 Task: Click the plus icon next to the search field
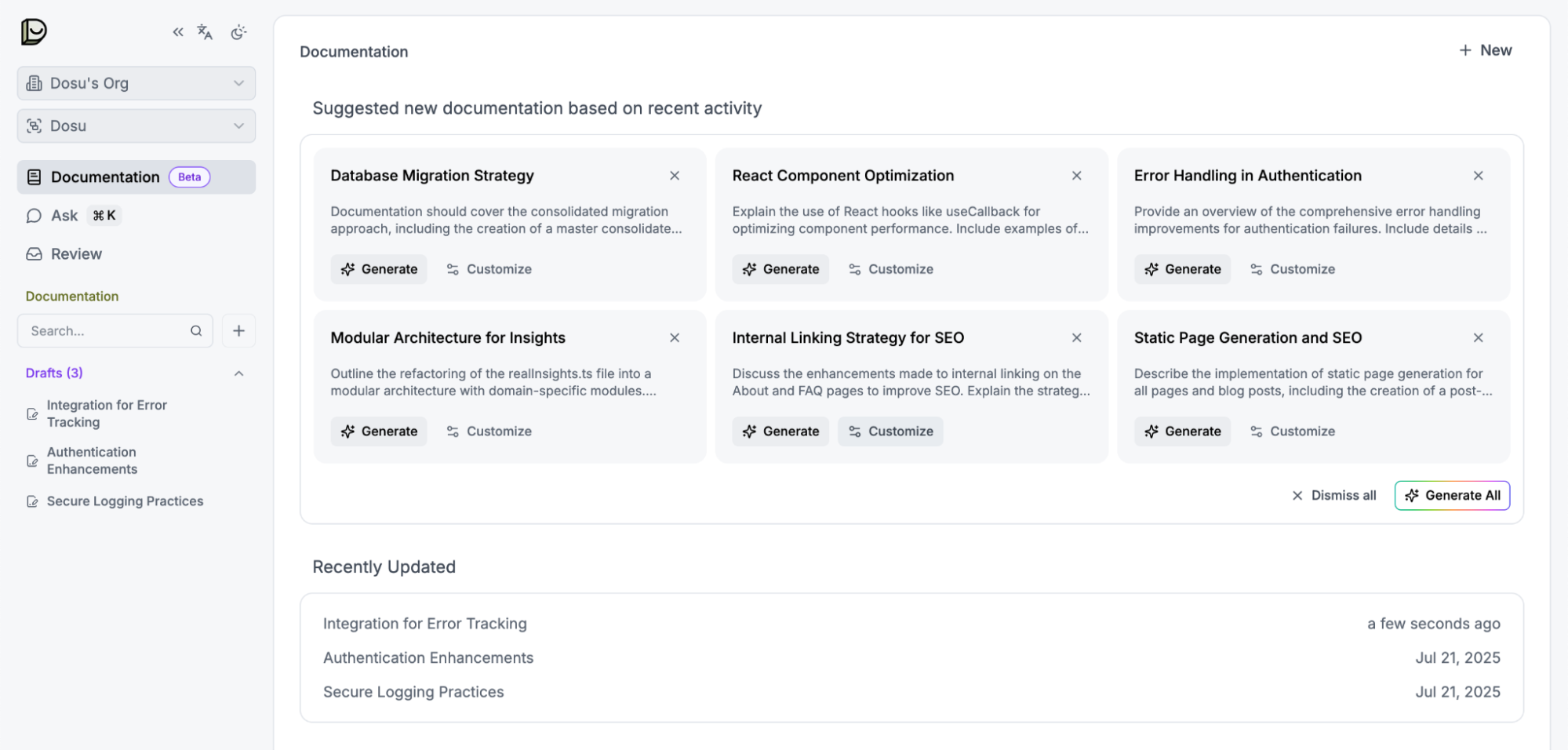coord(238,330)
